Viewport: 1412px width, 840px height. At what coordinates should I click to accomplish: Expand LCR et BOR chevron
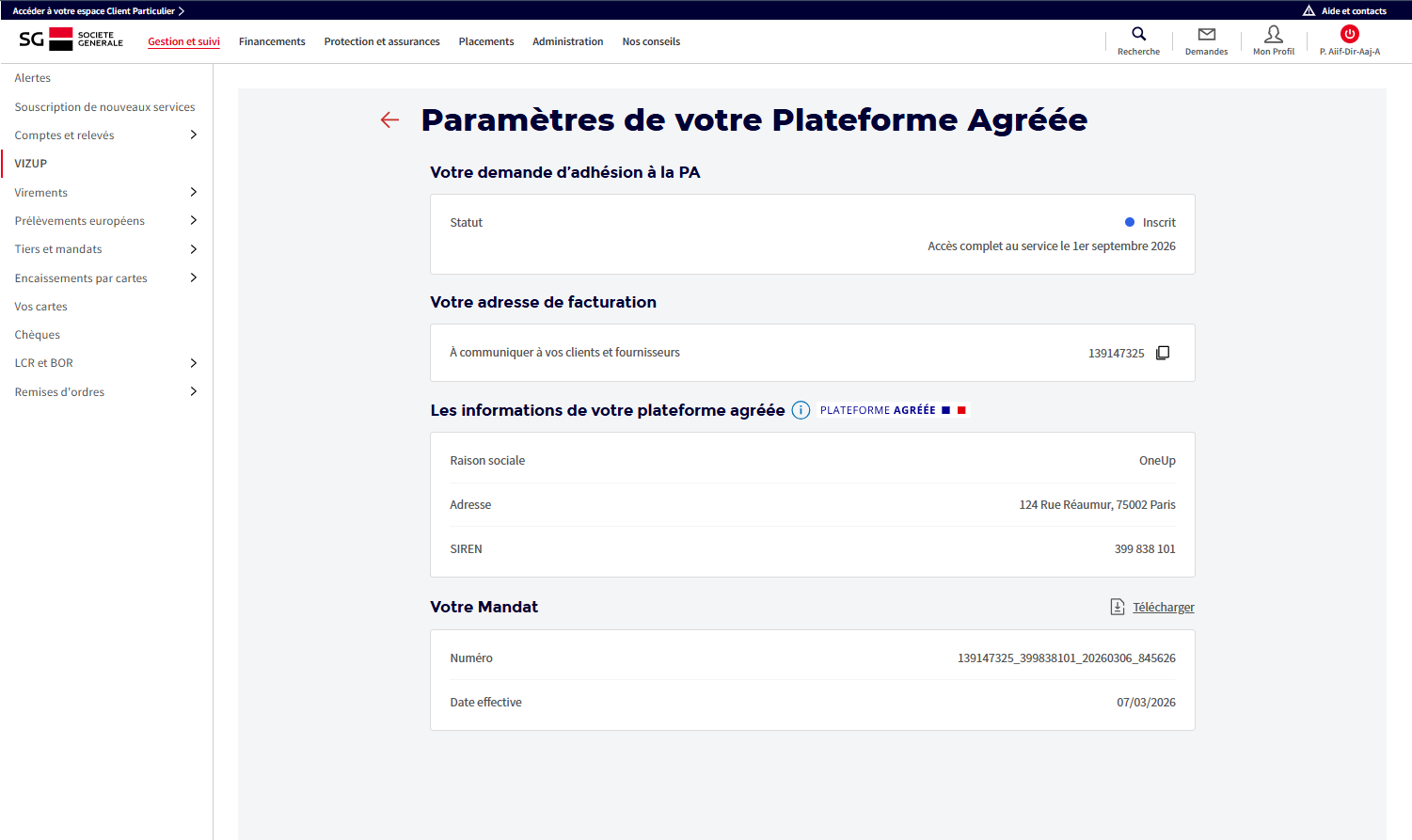coord(194,363)
